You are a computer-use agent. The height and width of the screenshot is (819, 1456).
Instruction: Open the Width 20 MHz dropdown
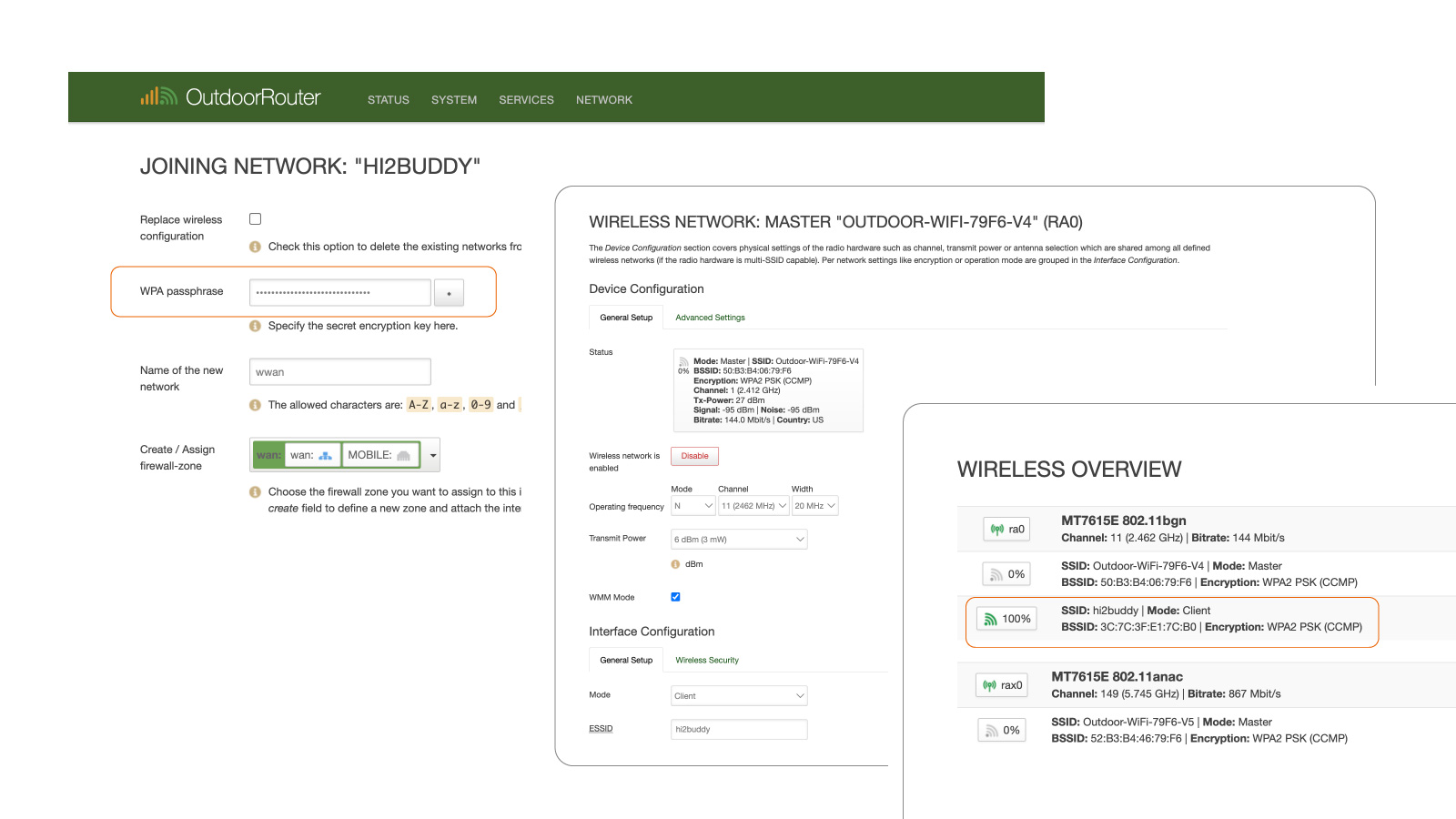(x=814, y=506)
